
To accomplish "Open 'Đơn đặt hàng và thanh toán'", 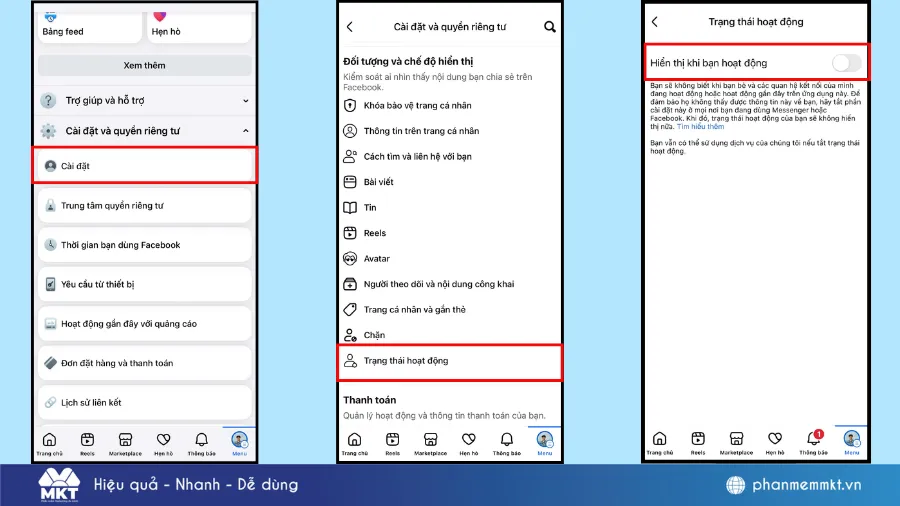I will coord(145,363).
